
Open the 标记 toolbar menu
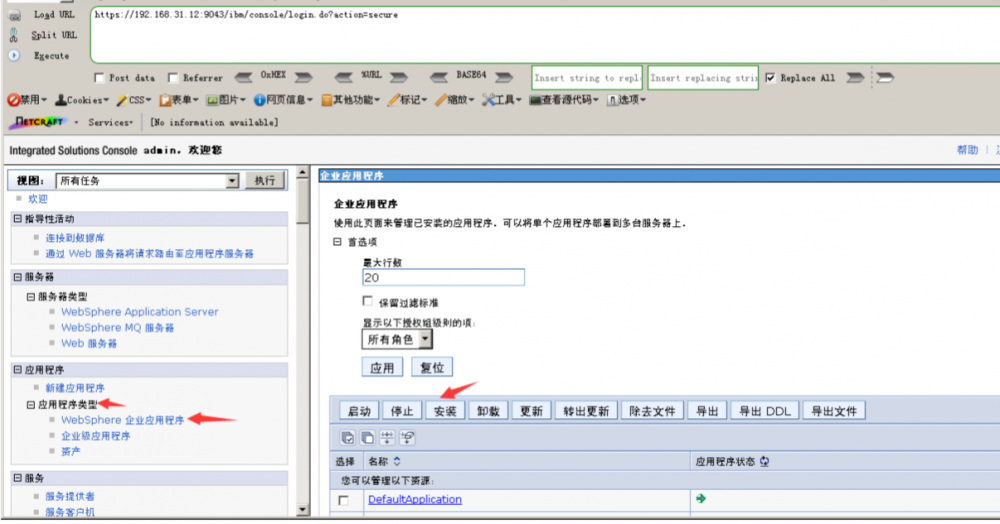tap(407, 100)
